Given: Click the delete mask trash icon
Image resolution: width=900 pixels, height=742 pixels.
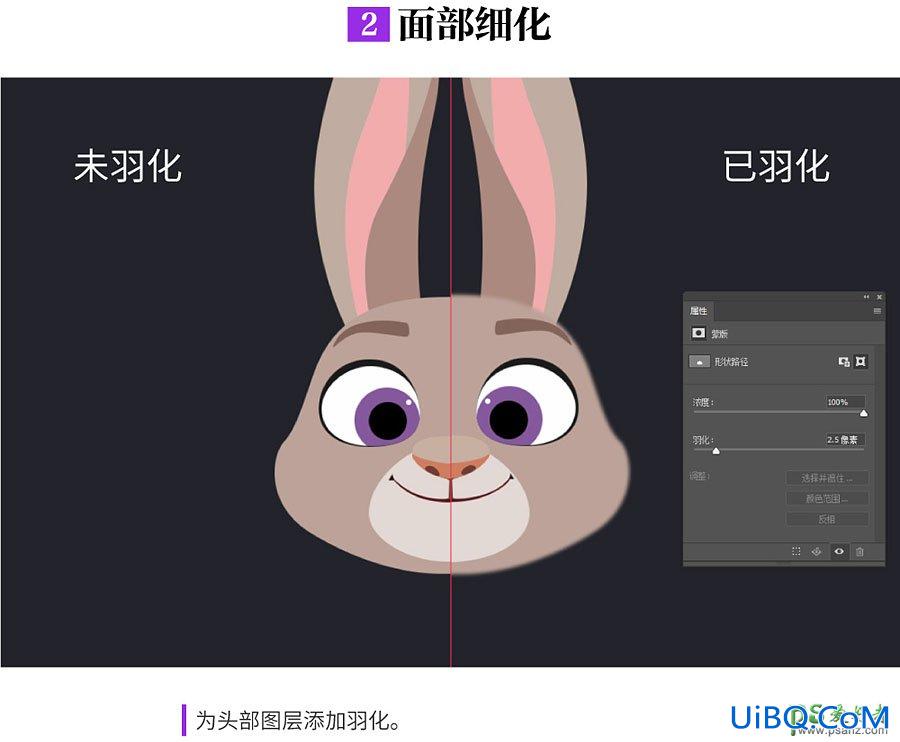Looking at the screenshot, I should click(x=859, y=551).
